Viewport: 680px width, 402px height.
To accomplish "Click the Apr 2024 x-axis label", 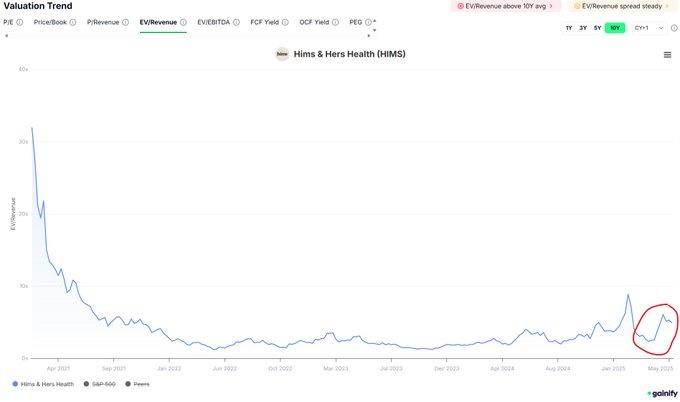I will pyautogui.click(x=502, y=369).
